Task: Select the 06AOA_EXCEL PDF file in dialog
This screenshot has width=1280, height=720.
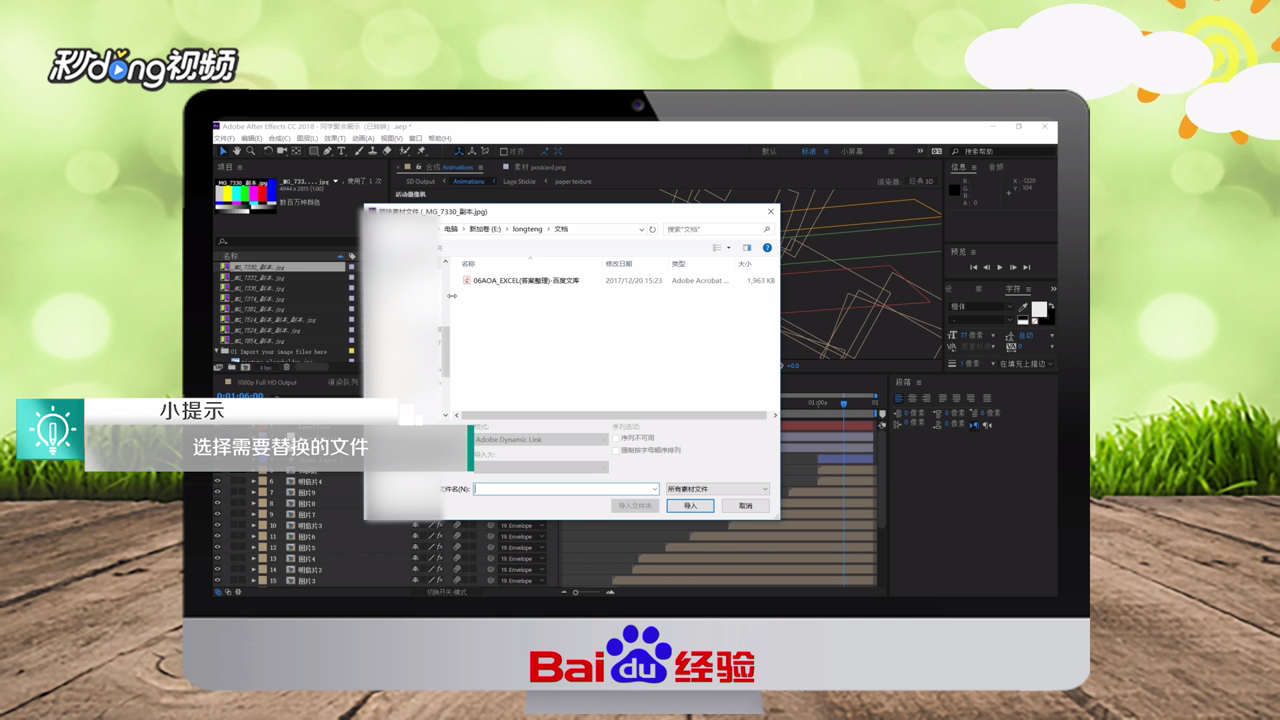Action: [x=526, y=281]
